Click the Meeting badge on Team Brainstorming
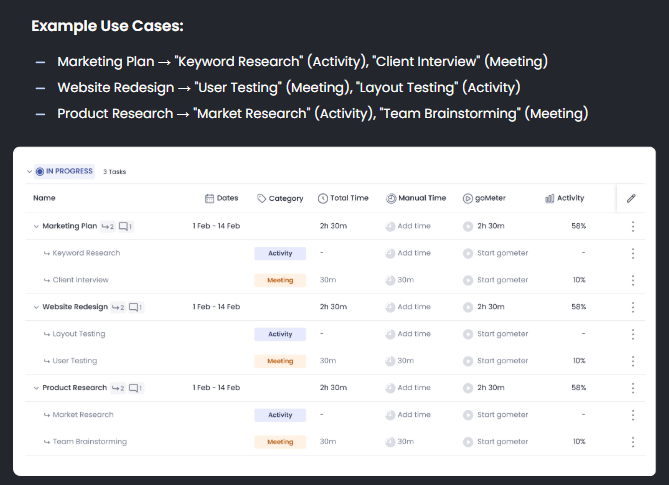This screenshot has width=669, height=485. click(280, 442)
